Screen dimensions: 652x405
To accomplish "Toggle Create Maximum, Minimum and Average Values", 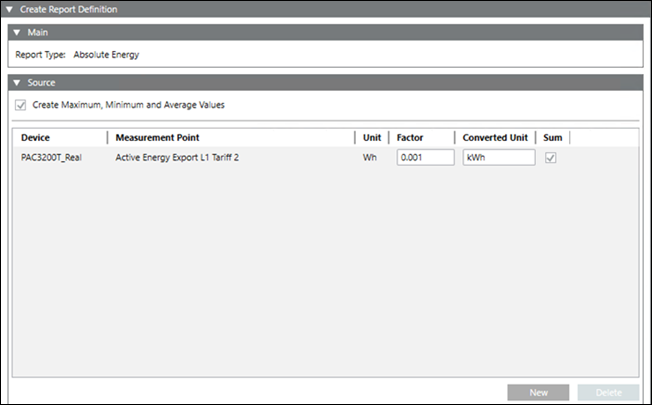I will pos(22,105).
